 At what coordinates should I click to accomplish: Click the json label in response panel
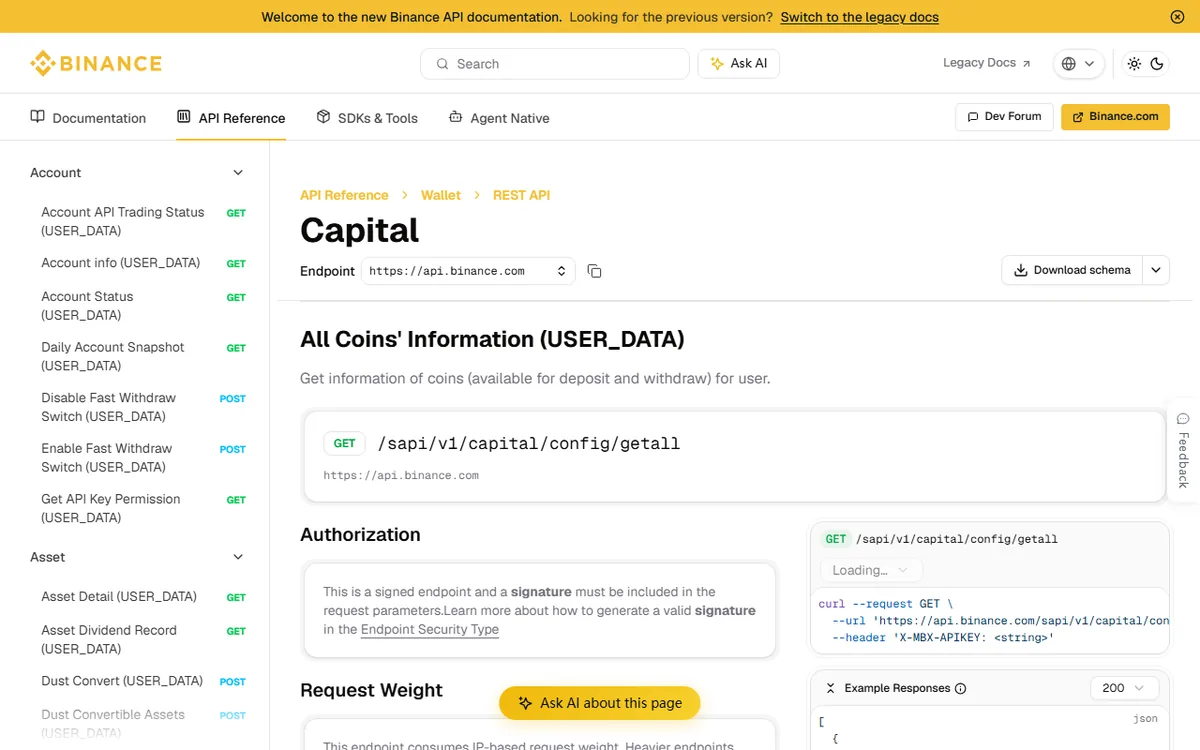(x=1145, y=718)
